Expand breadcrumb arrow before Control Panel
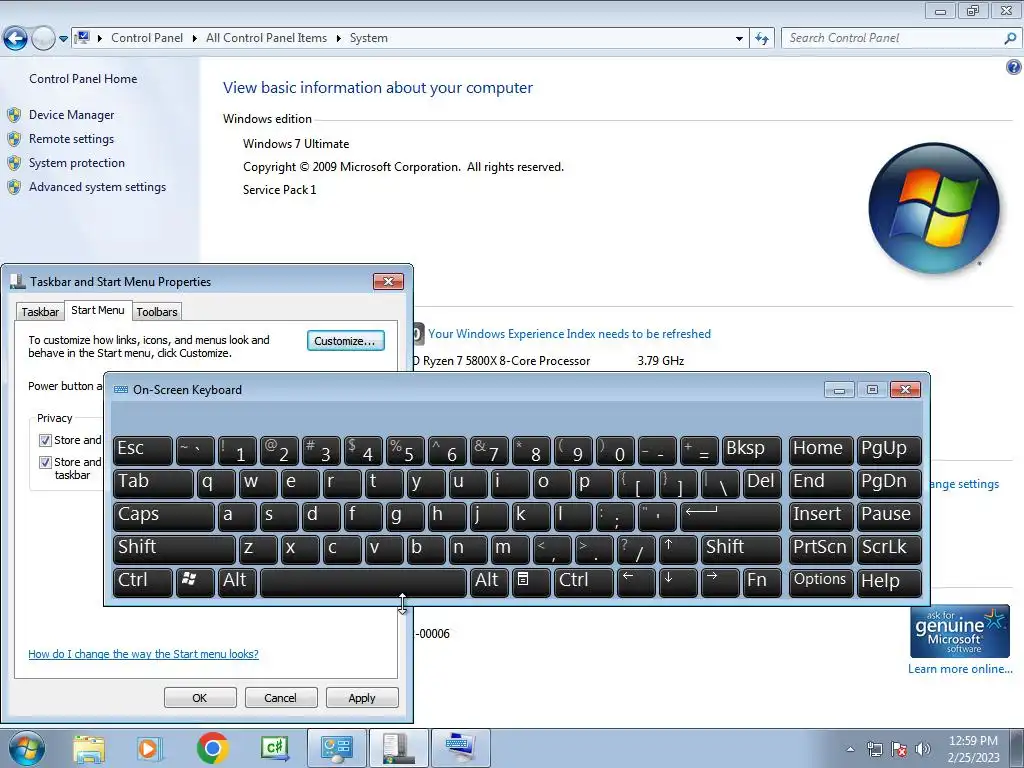 pos(100,39)
